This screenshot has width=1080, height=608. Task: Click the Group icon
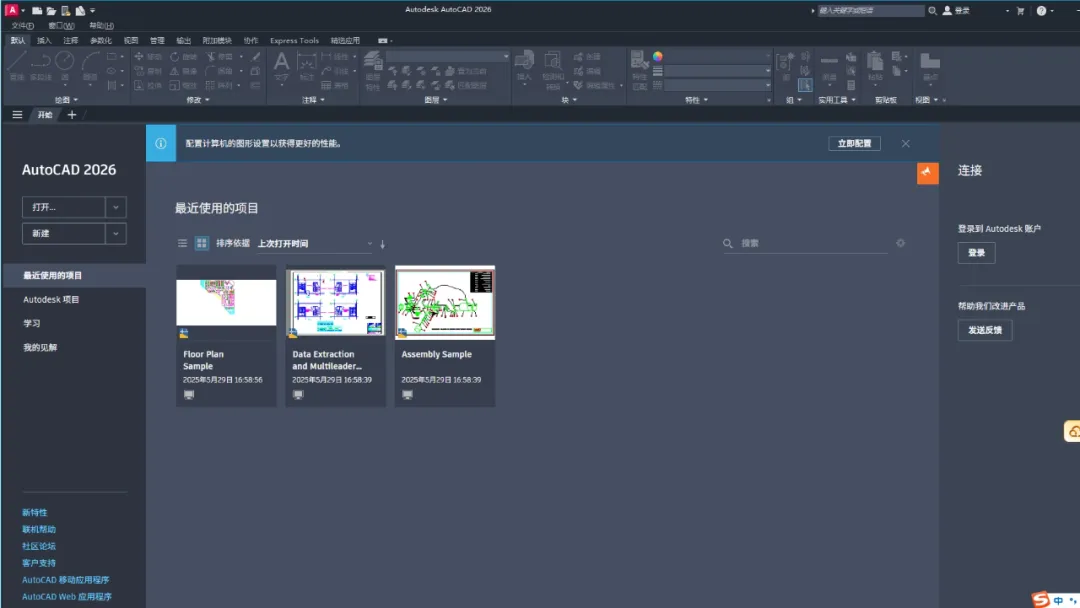[x=785, y=65]
